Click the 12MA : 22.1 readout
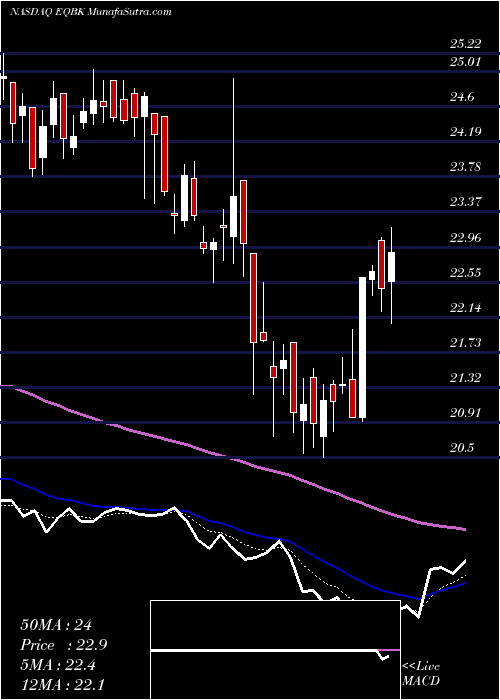Screen dimensions: 500x700 click(x=62, y=684)
